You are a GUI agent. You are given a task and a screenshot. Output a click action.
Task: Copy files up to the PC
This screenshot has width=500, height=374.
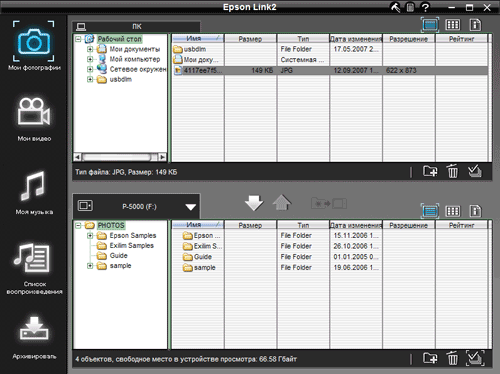[282, 203]
